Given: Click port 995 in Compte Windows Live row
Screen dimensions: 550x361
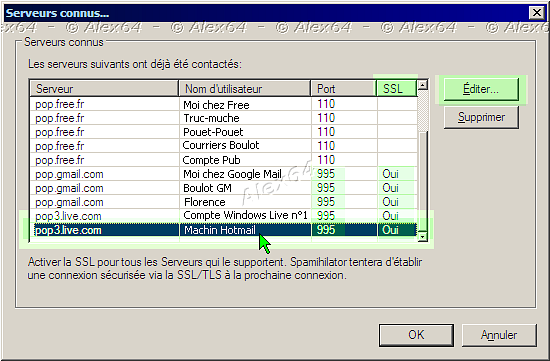Looking at the screenshot, I should point(326,216).
